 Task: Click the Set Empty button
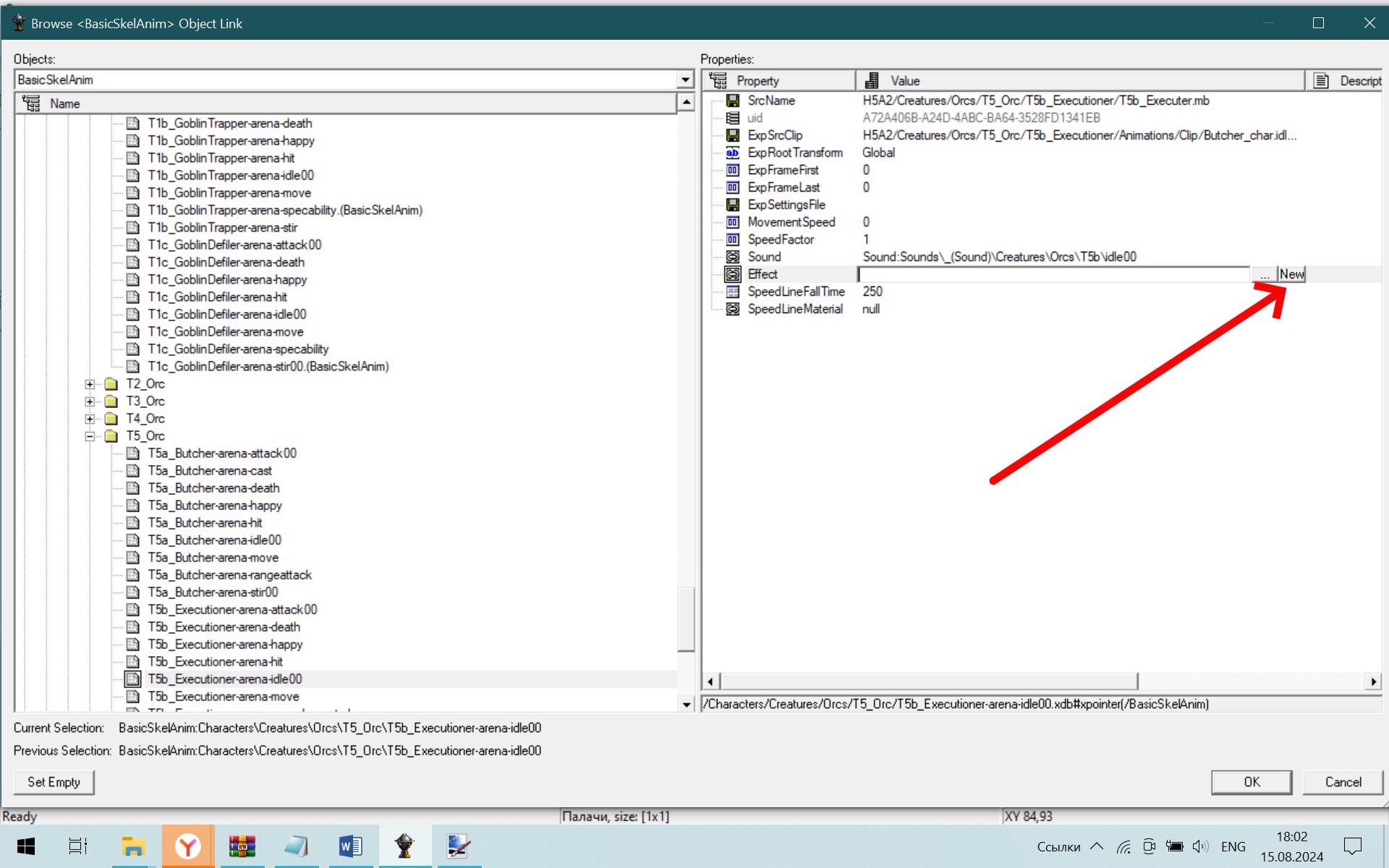click(x=54, y=782)
